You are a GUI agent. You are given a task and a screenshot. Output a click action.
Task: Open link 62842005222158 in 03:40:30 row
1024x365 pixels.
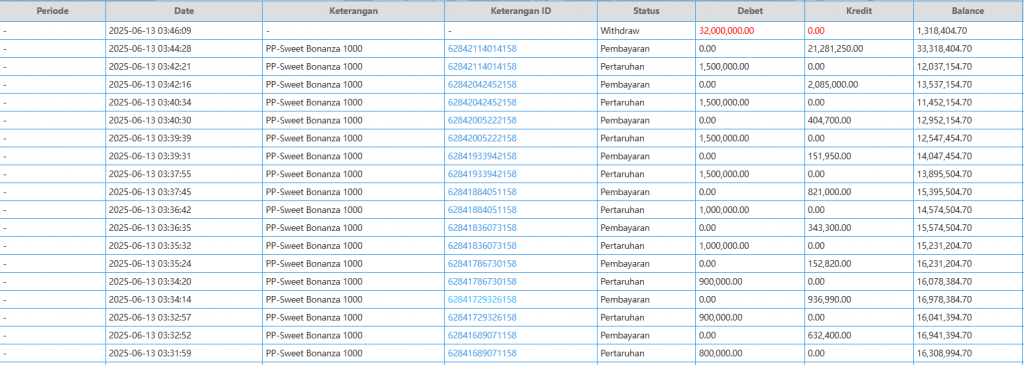pos(482,121)
